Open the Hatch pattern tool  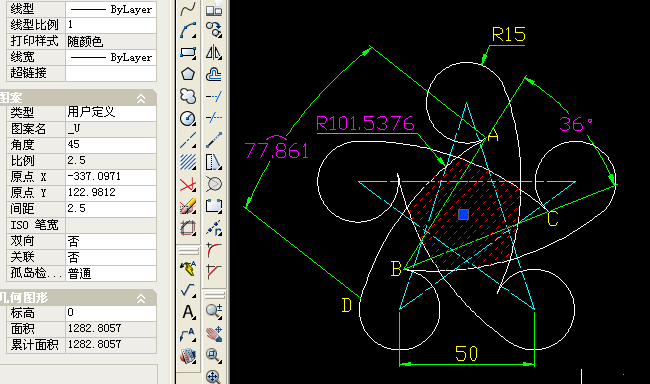tap(188, 162)
